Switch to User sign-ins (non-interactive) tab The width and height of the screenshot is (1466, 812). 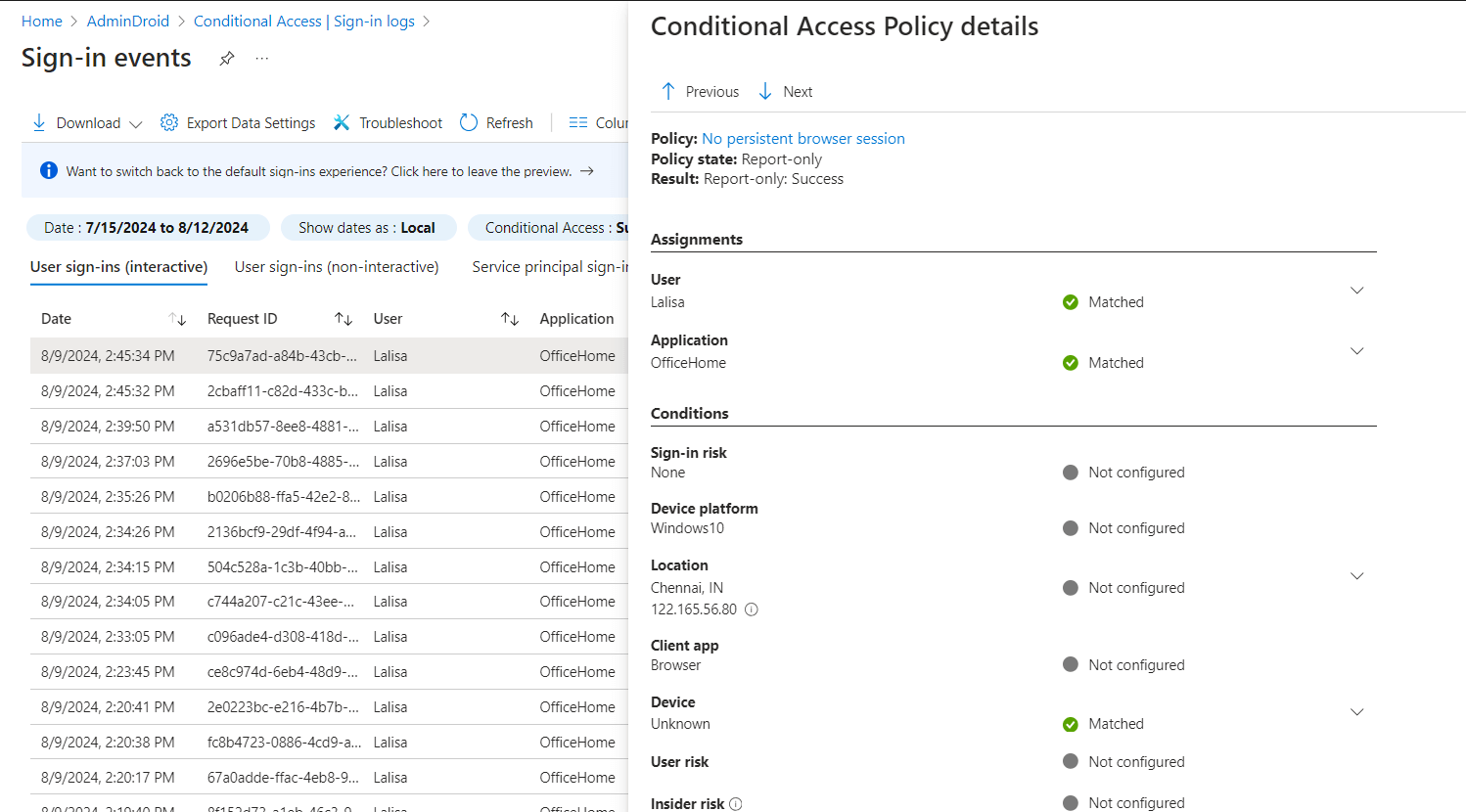(337, 267)
